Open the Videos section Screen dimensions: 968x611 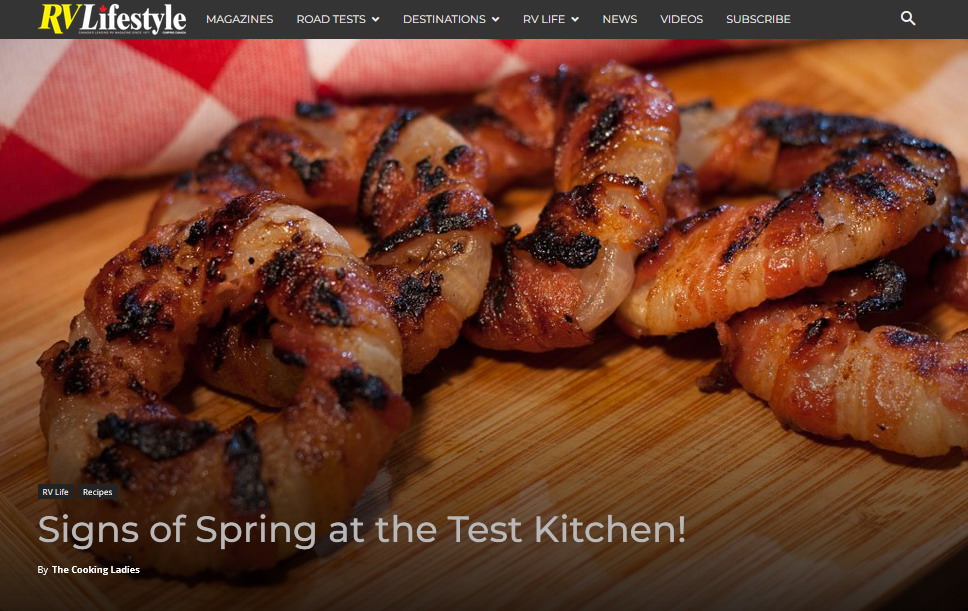coord(682,19)
